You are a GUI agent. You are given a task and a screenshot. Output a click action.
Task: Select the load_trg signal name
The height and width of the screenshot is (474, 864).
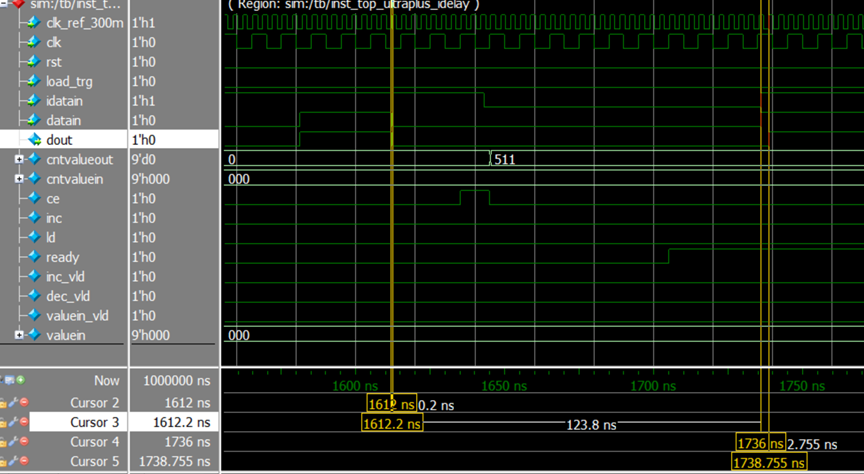(x=69, y=82)
